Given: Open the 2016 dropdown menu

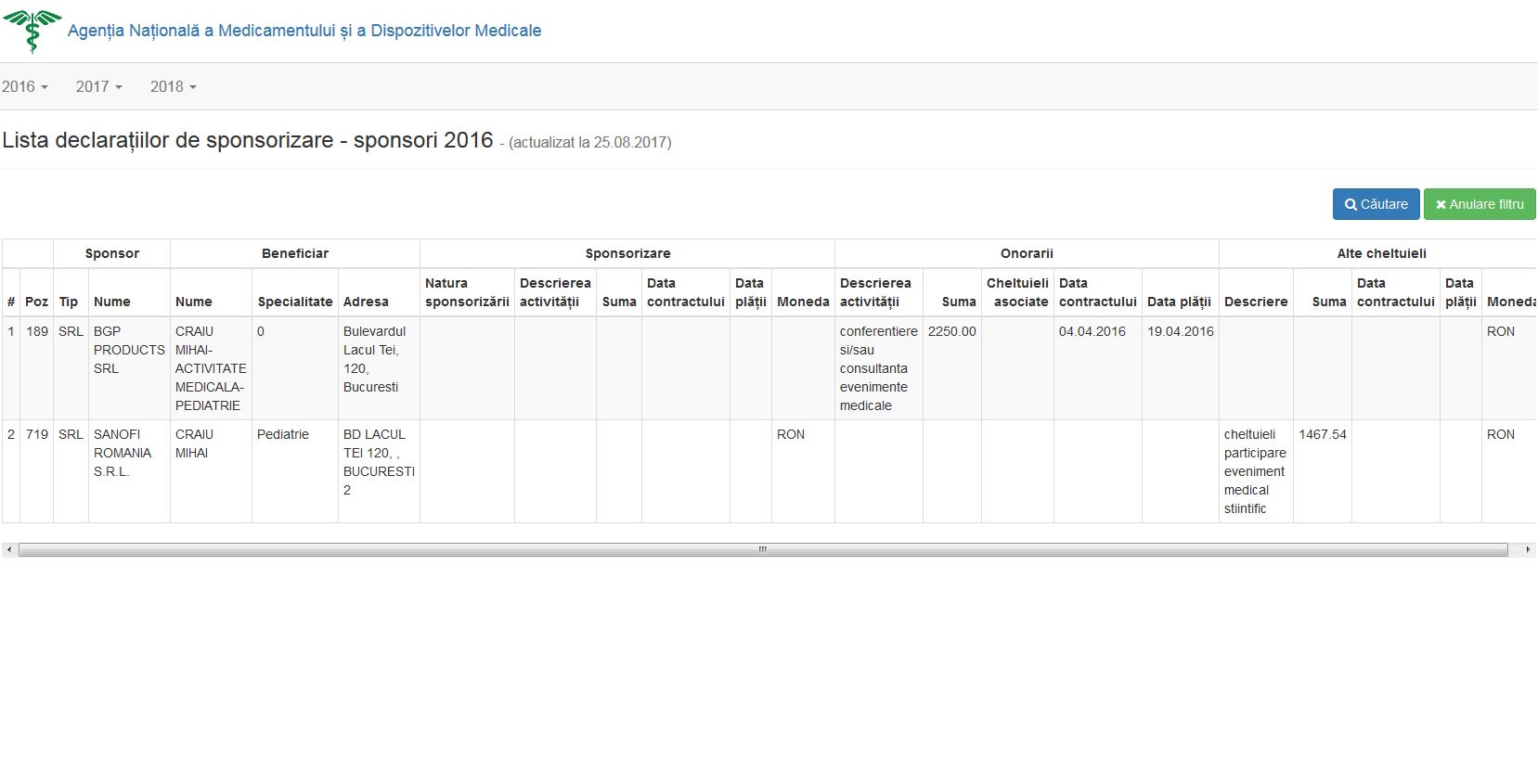Looking at the screenshot, I should [x=25, y=86].
